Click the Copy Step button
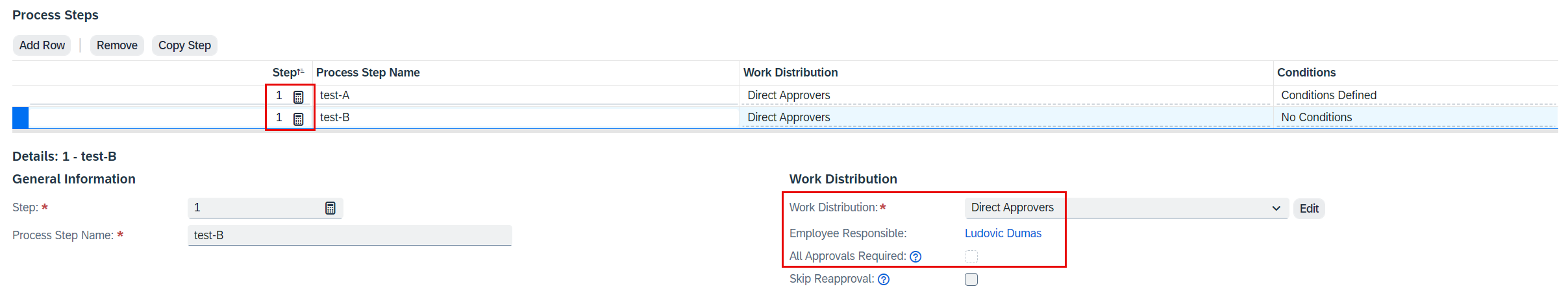The width and height of the screenshot is (1568, 293). (x=184, y=45)
